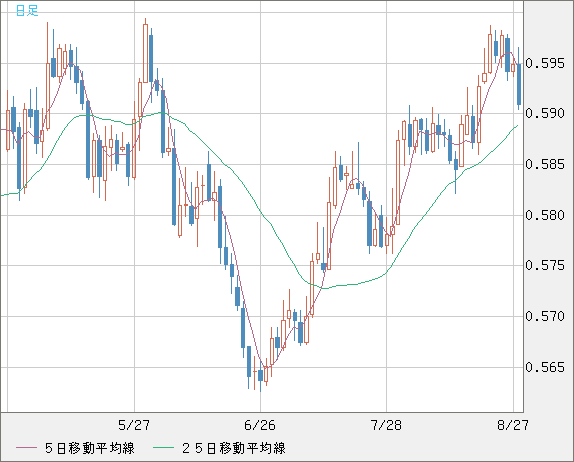
Task: Click the 0.595 price axis label
Action: coord(545,63)
